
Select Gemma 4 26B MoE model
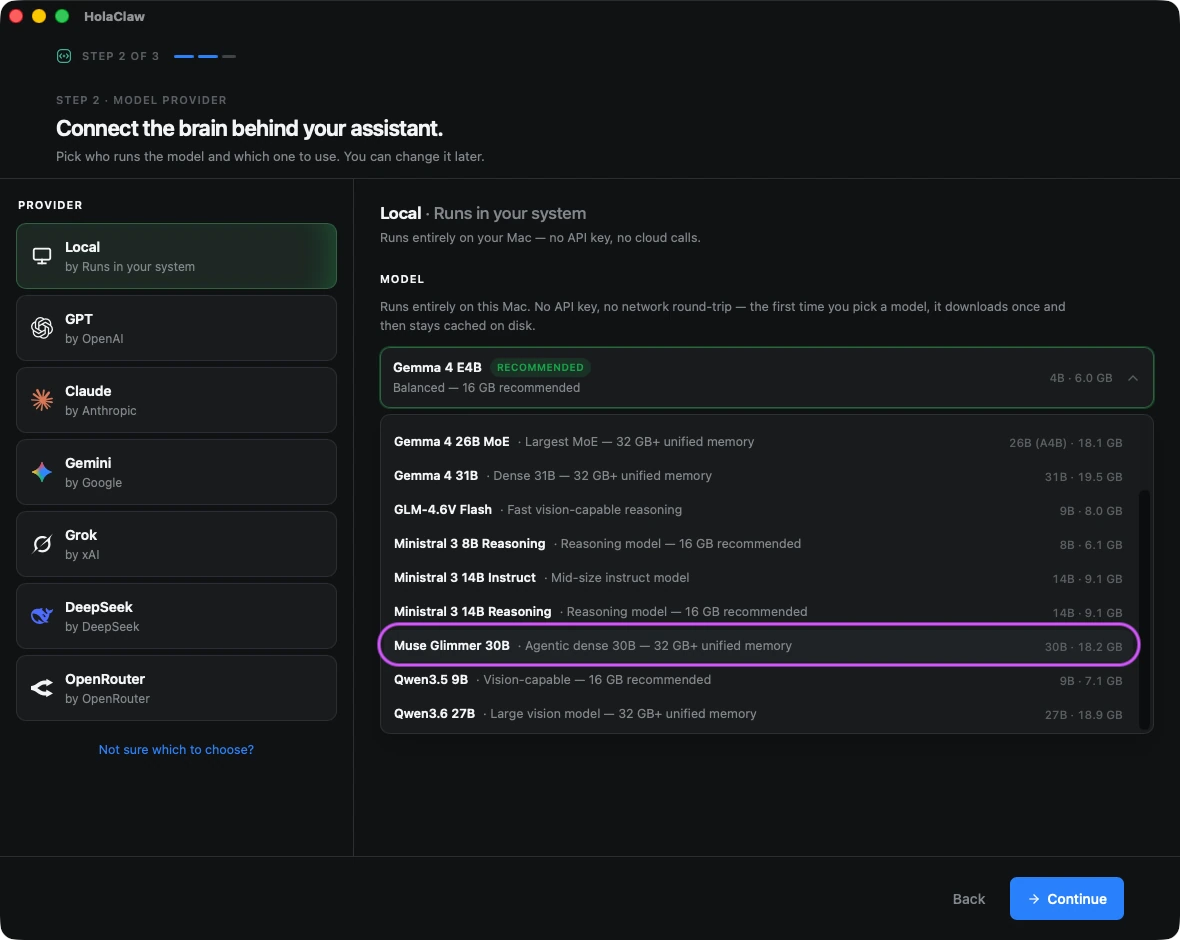coord(759,442)
